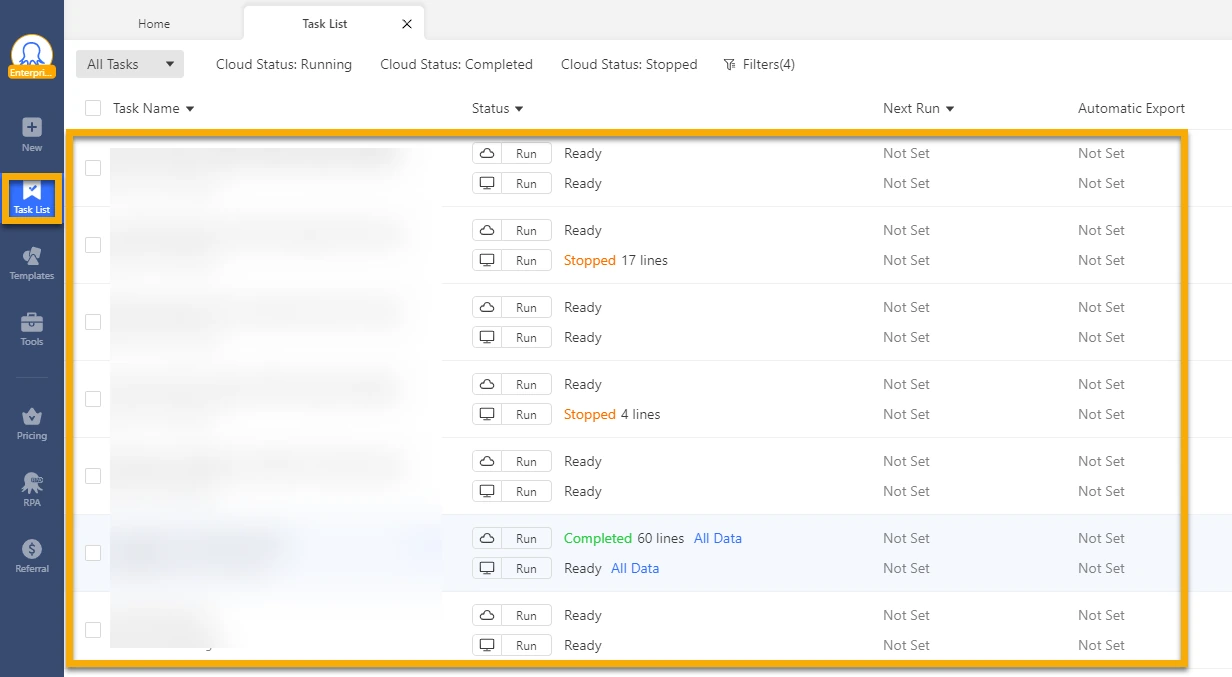The height and width of the screenshot is (677, 1232).
Task: Click the Automatic Export column header
Action: (x=1131, y=108)
